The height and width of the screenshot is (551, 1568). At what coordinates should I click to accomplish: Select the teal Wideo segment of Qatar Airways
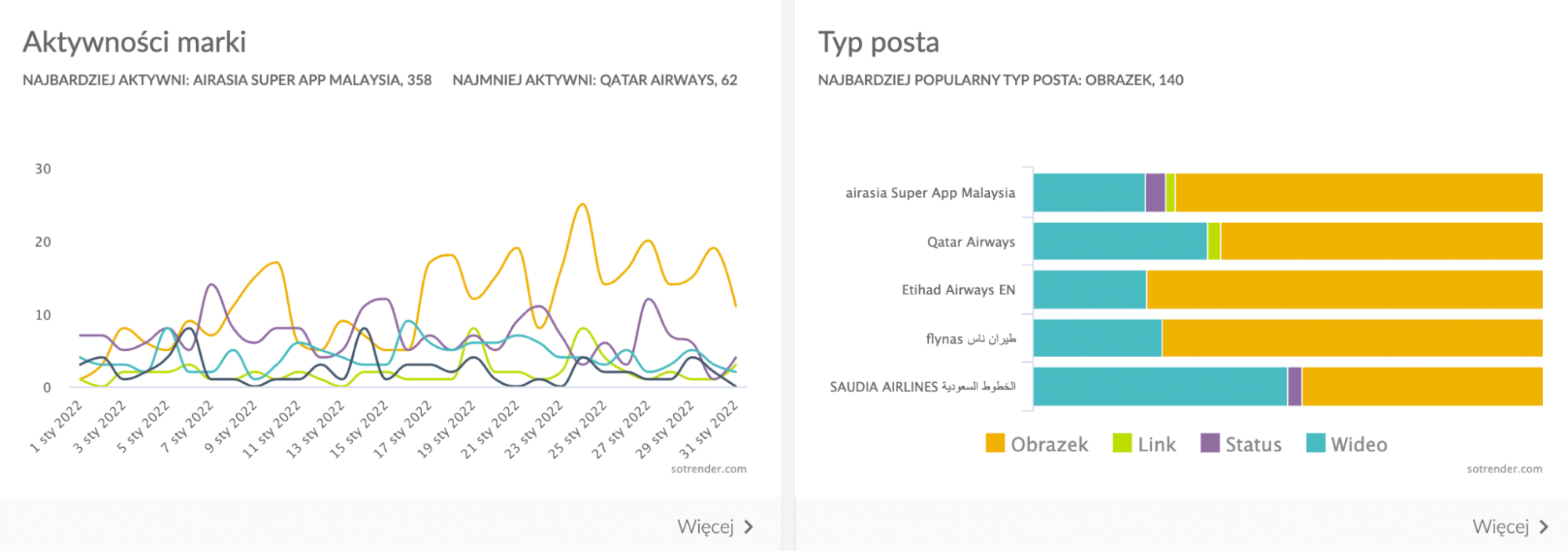pos(1119,242)
